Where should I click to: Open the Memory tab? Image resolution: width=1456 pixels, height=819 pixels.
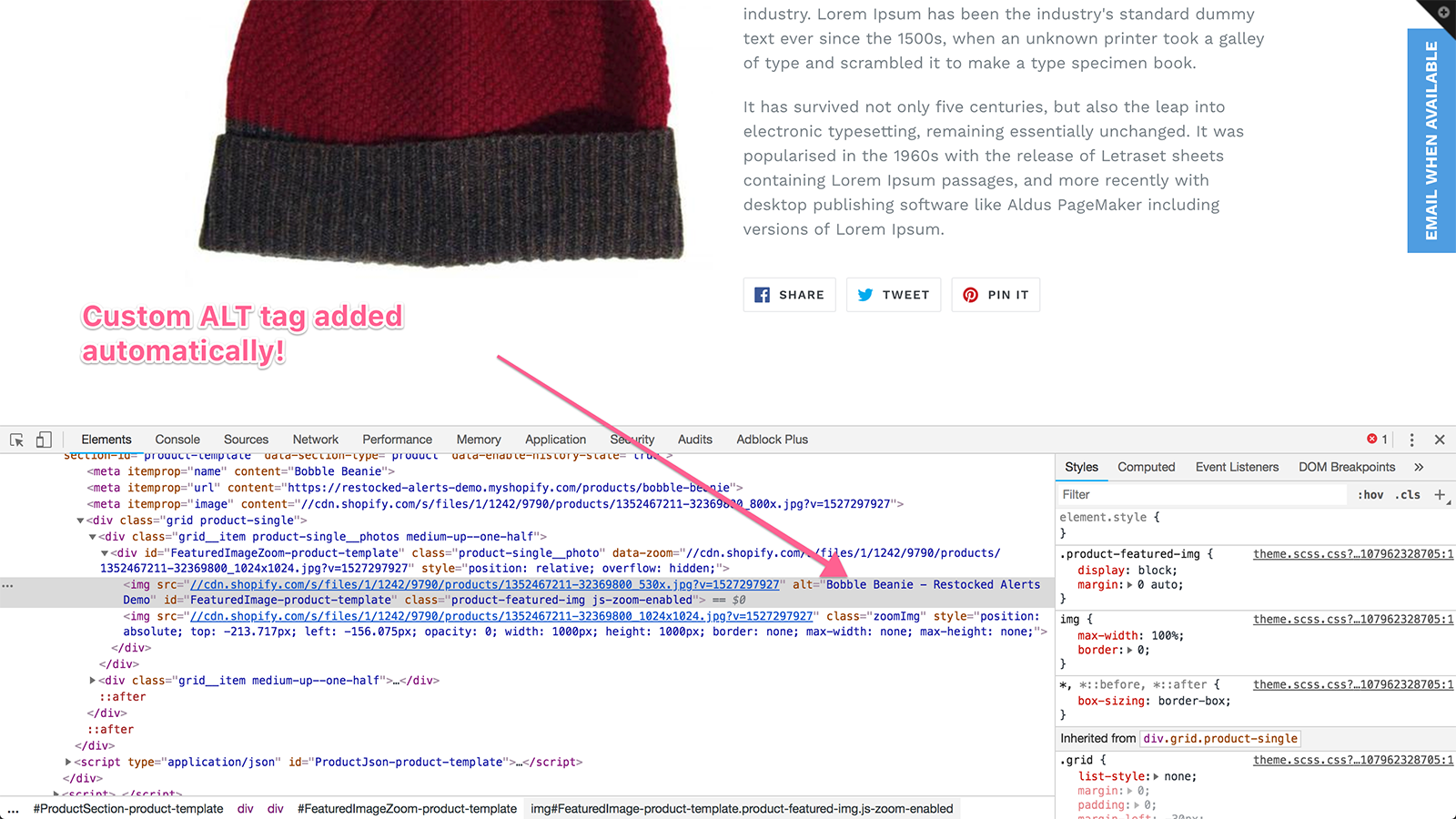click(479, 440)
